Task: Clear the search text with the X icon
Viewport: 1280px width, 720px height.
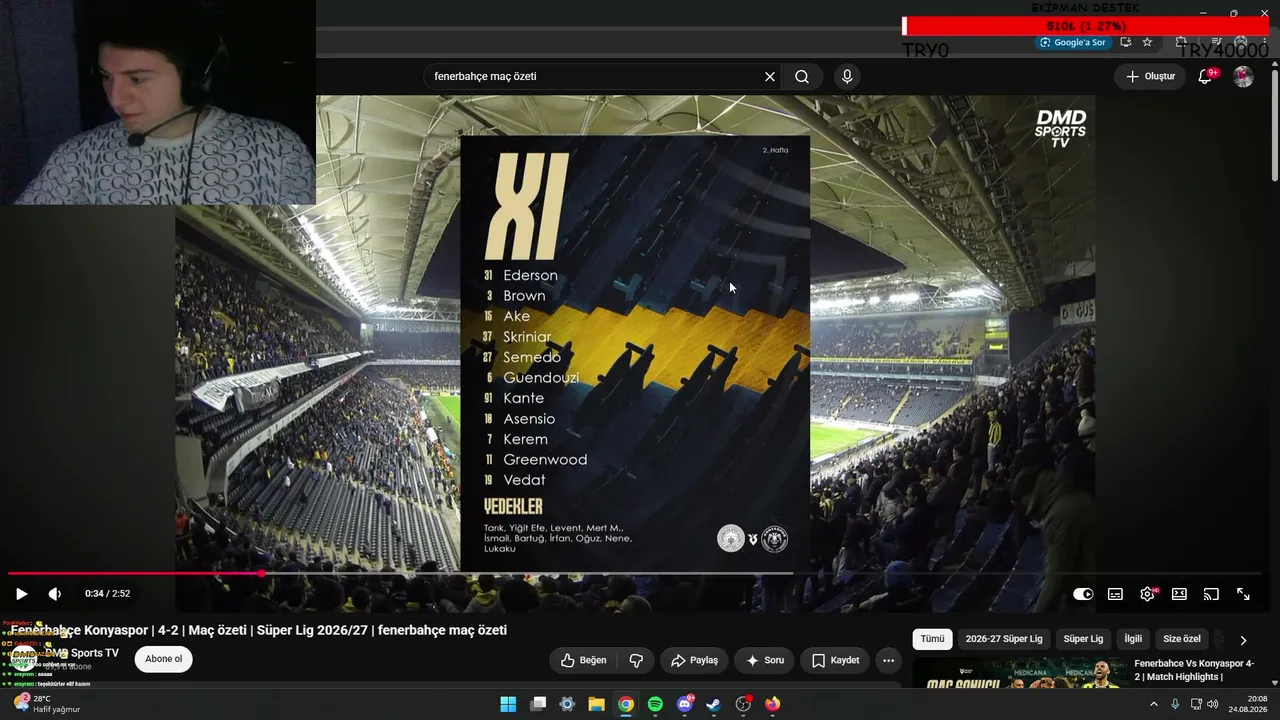Action: pos(770,76)
